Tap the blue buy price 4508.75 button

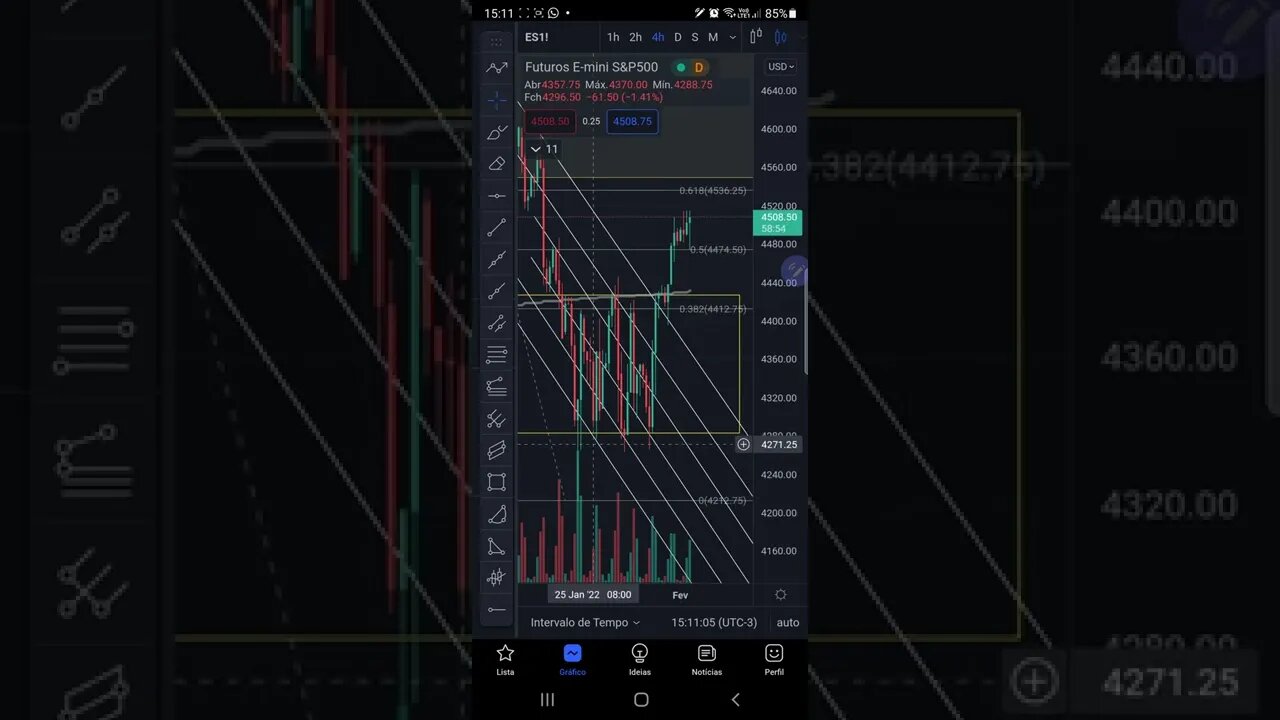[x=632, y=122]
